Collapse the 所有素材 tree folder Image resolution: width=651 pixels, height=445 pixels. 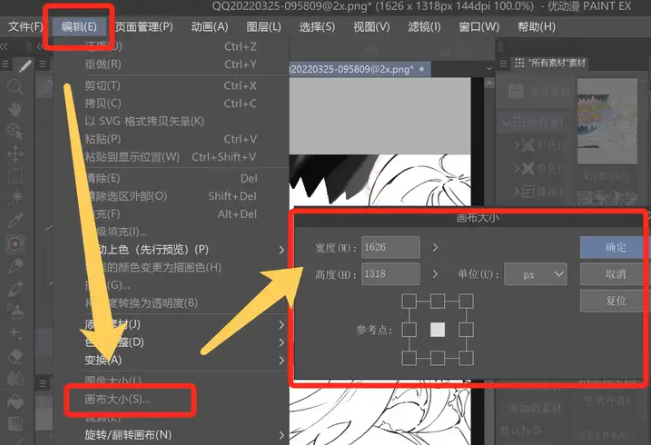pyautogui.click(x=507, y=123)
